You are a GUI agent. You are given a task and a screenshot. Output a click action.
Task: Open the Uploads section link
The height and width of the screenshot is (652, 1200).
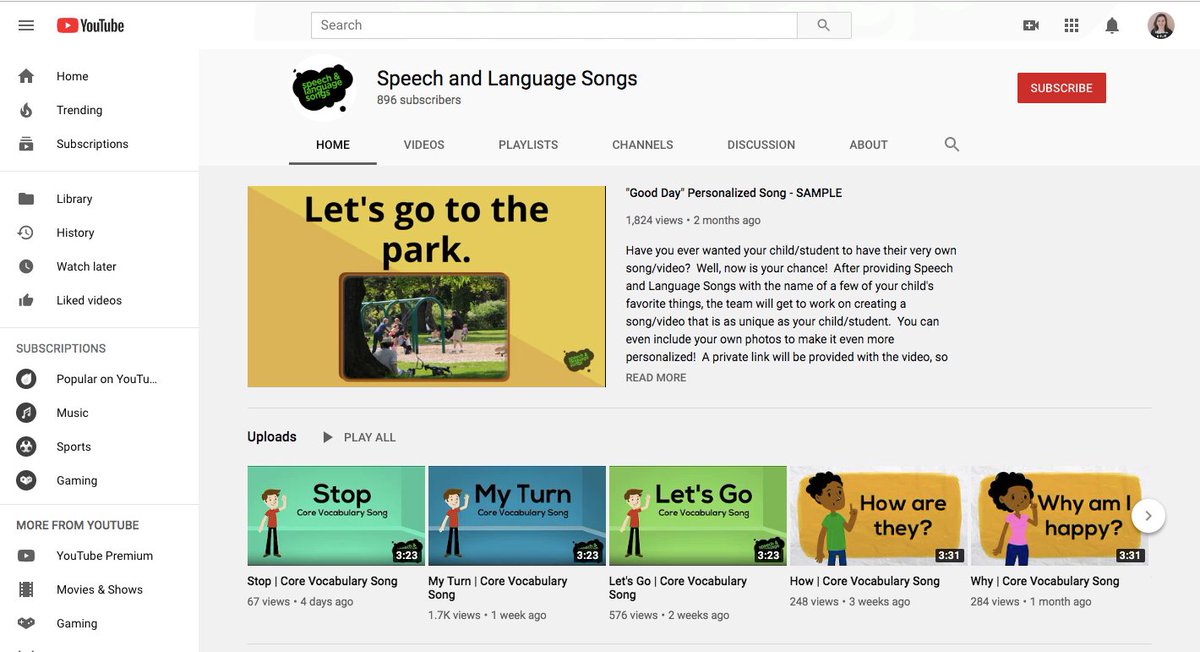(272, 437)
